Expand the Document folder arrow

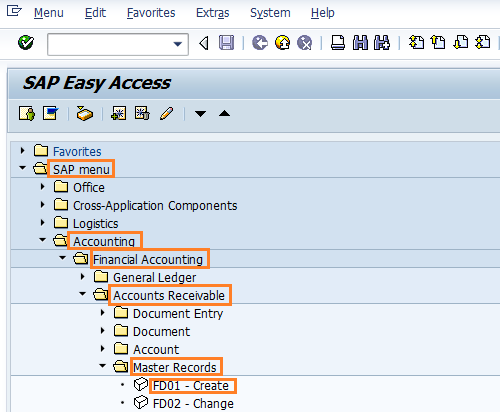tap(103, 331)
